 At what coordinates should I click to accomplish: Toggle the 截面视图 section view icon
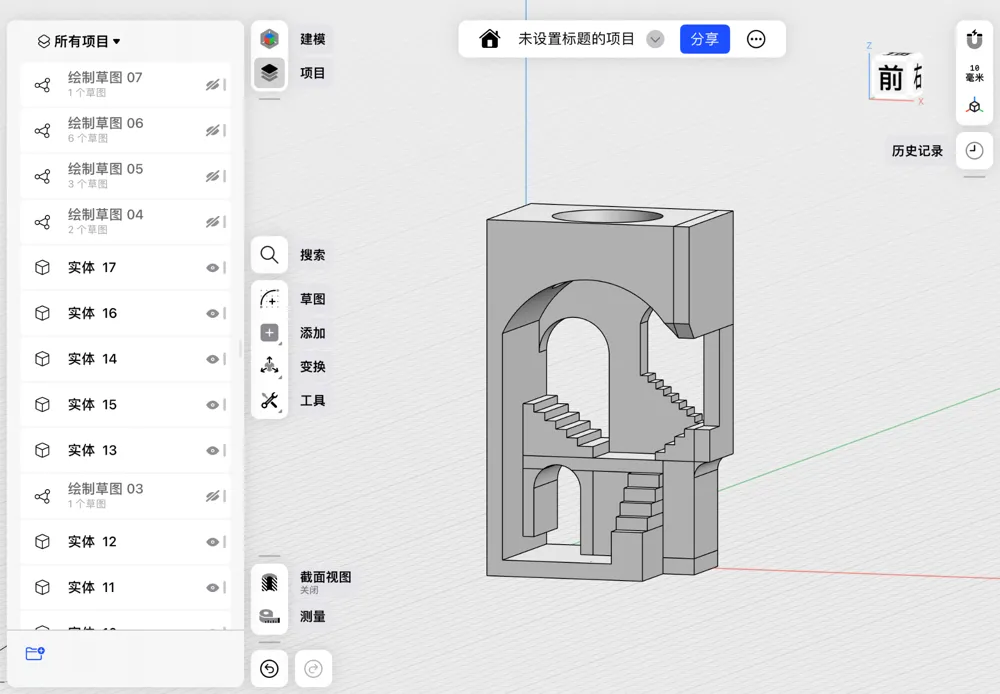pyautogui.click(x=269, y=582)
